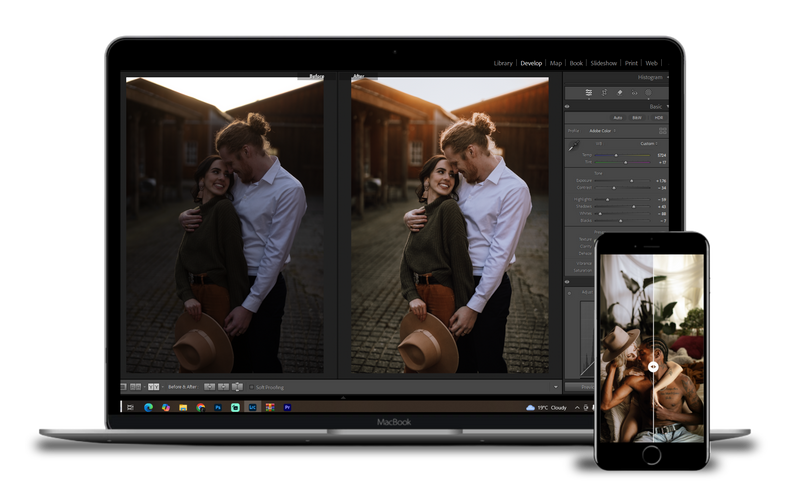
Task: Click the HDR button
Action: tap(659, 118)
